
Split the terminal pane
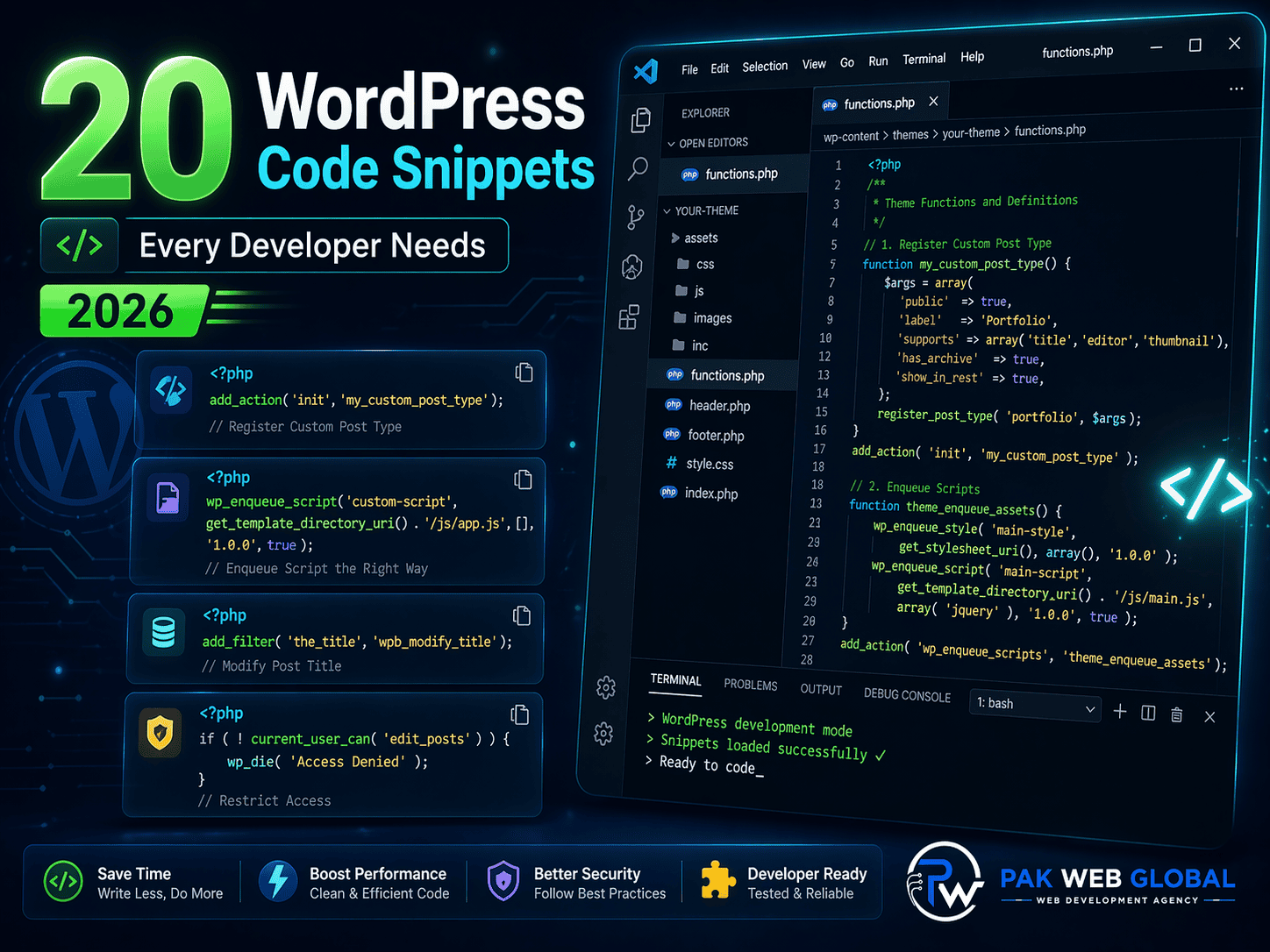tap(1148, 713)
